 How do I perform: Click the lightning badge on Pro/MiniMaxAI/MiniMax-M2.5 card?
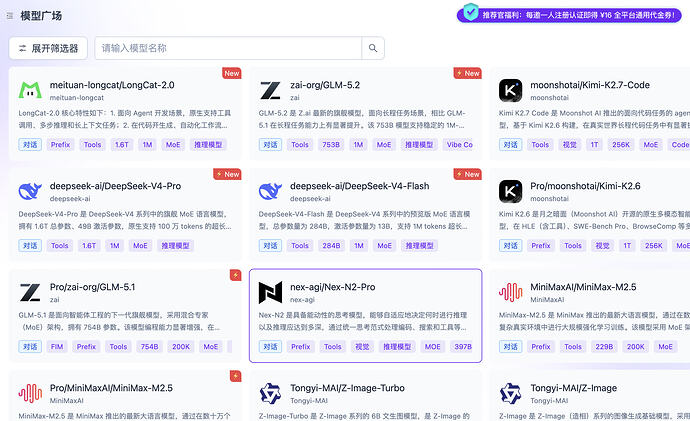(x=235, y=376)
